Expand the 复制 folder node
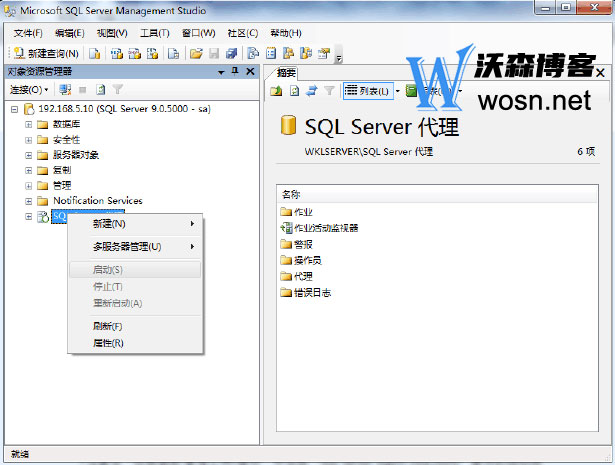 [29, 170]
